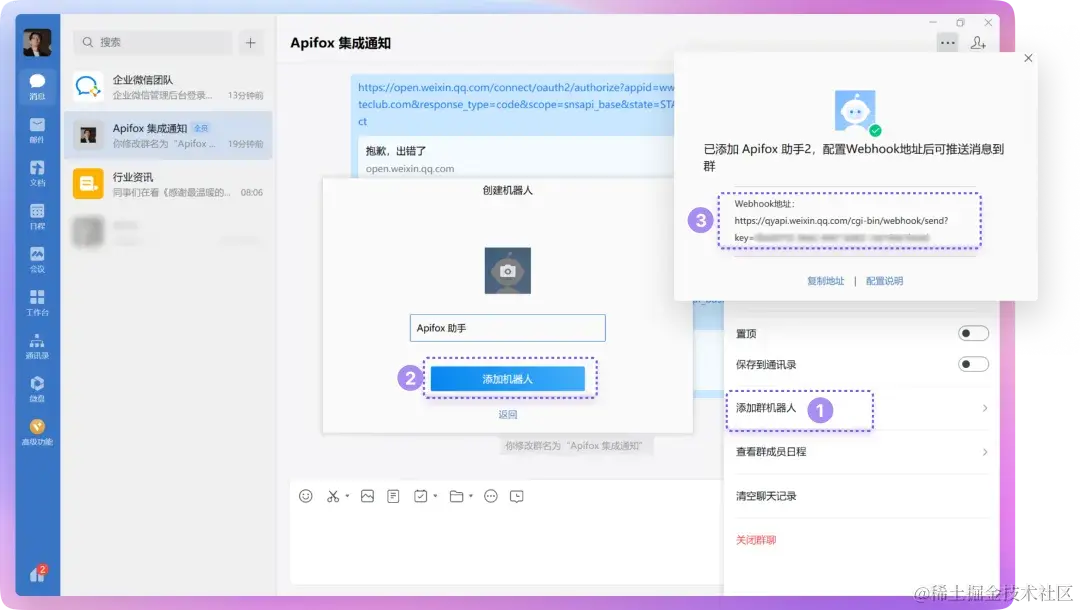Click the plus button beside the search field

251,43
